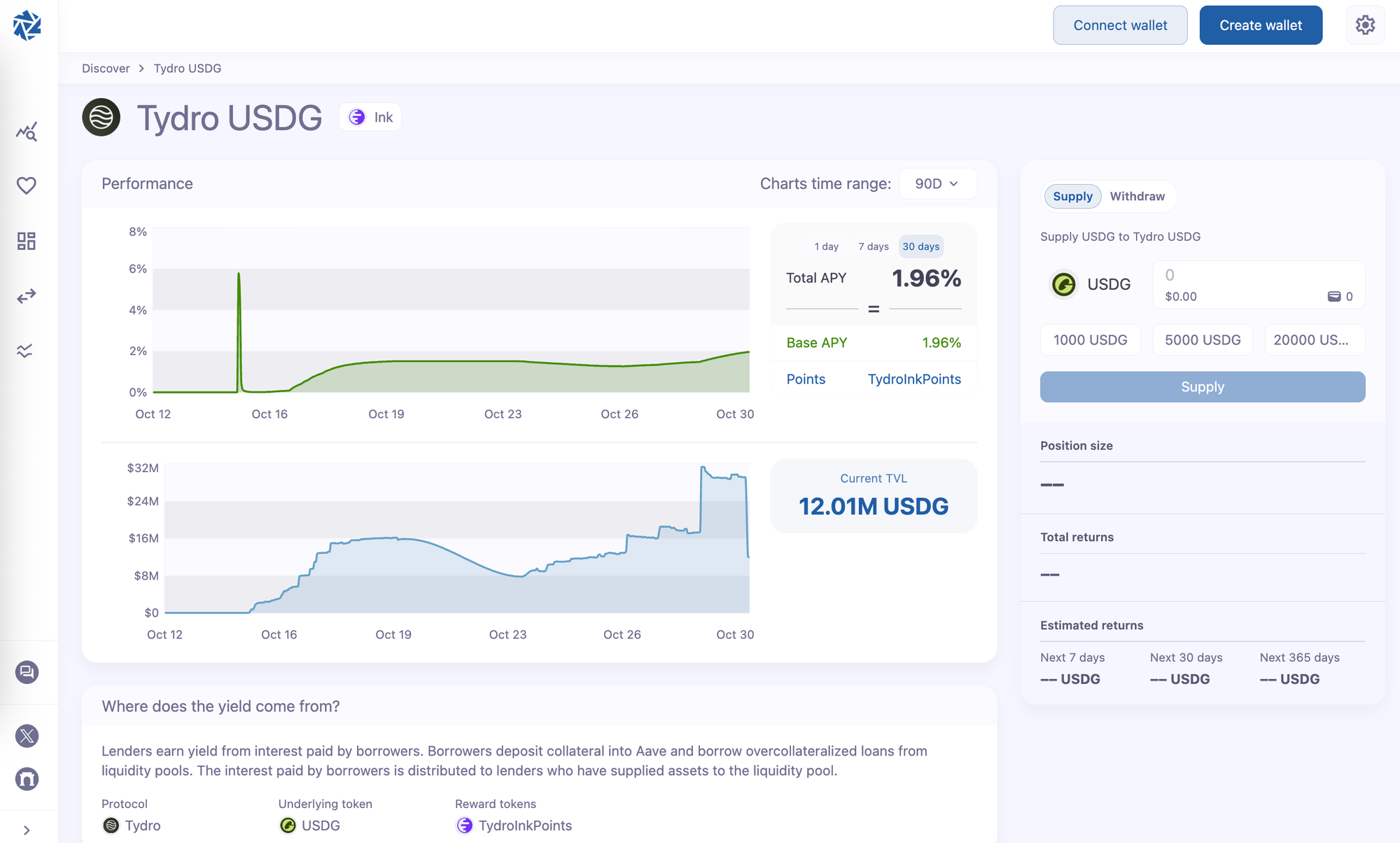Open the chat feedback icon in sidebar

coord(27,672)
